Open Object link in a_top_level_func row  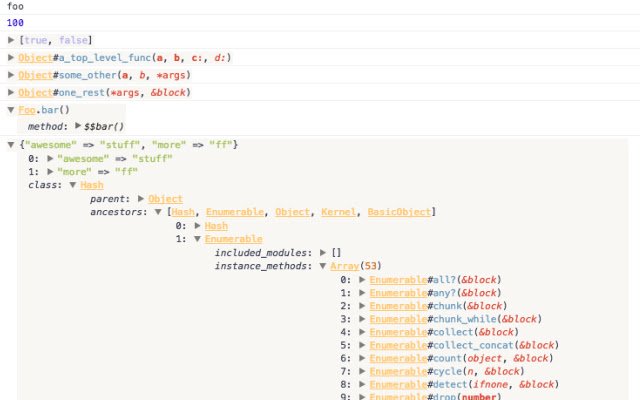coord(36,58)
